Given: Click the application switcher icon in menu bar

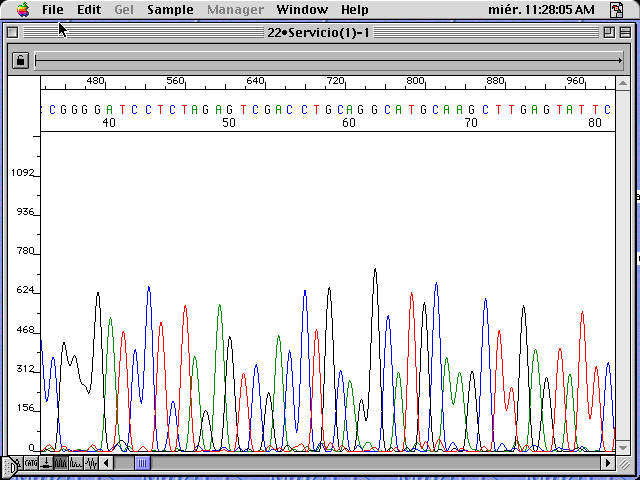Looking at the screenshot, I should tap(617, 10).
